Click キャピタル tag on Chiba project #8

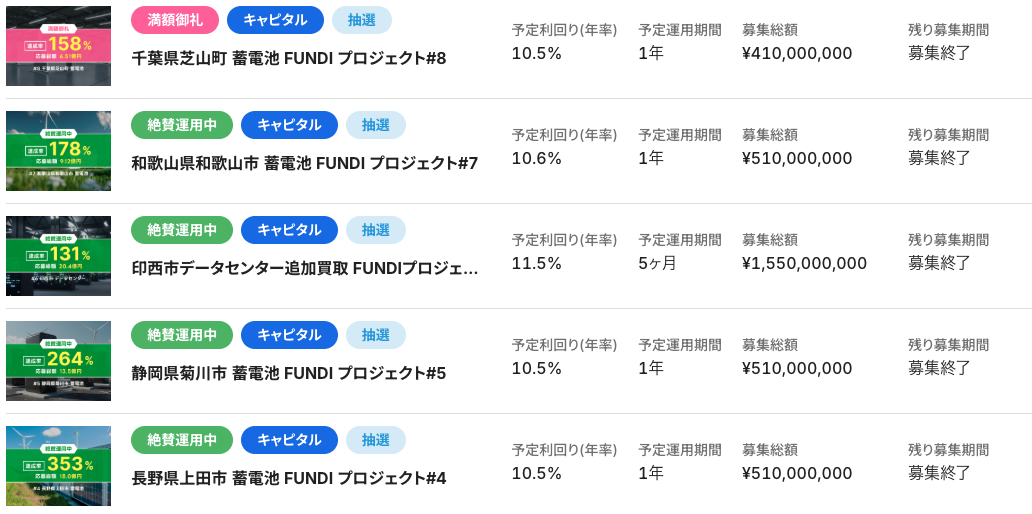click(x=275, y=20)
